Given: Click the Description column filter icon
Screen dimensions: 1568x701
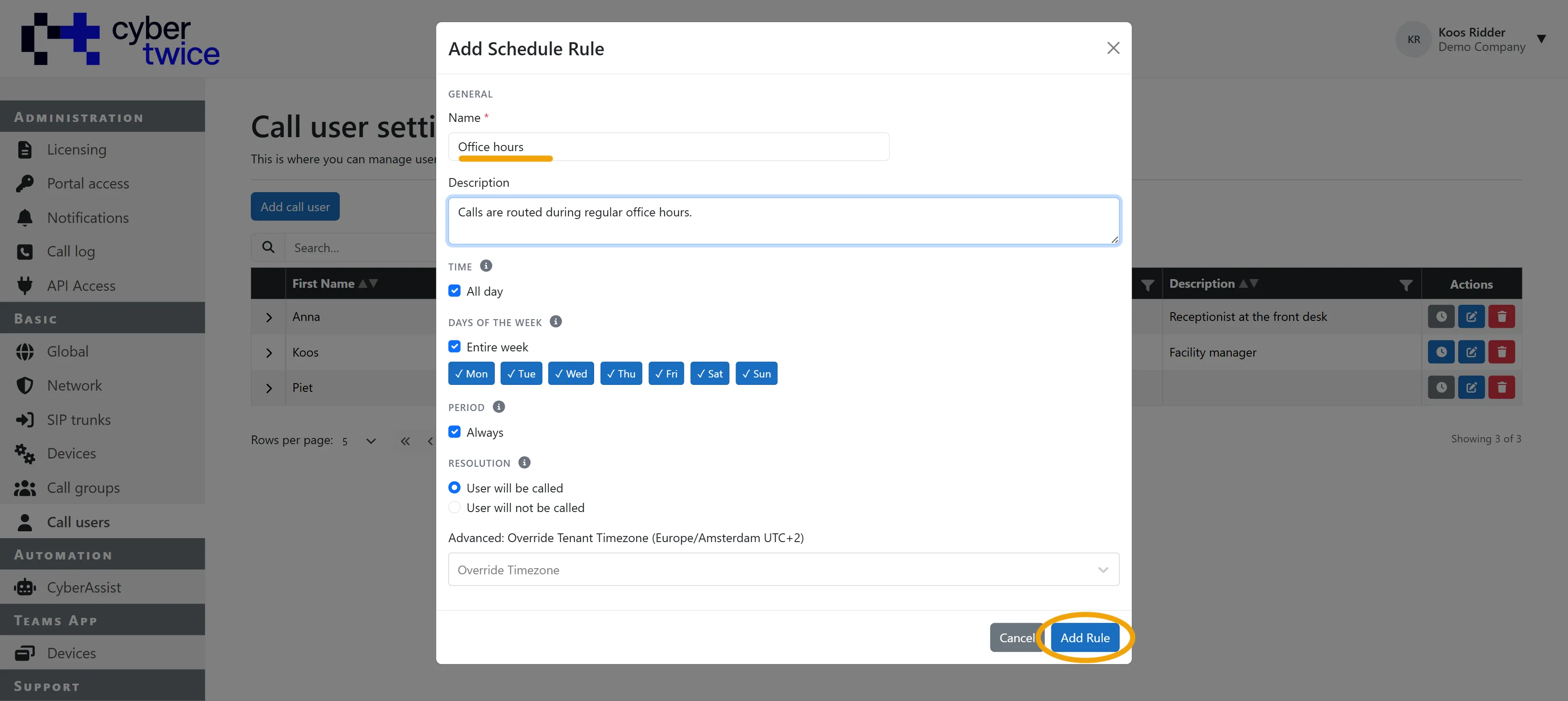Looking at the screenshot, I should coord(1406,285).
